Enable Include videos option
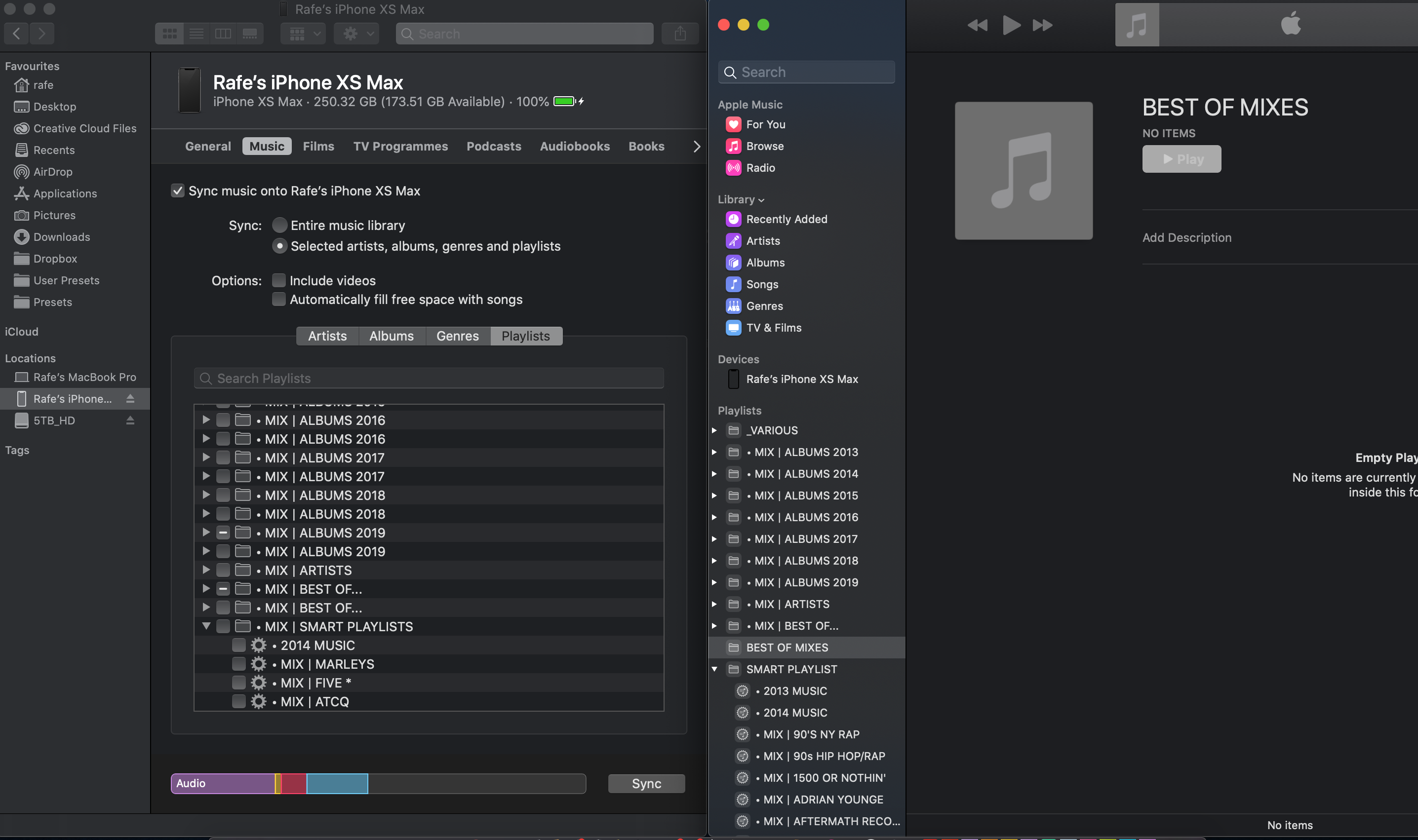This screenshot has width=1418, height=840. pyautogui.click(x=278, y=281)
